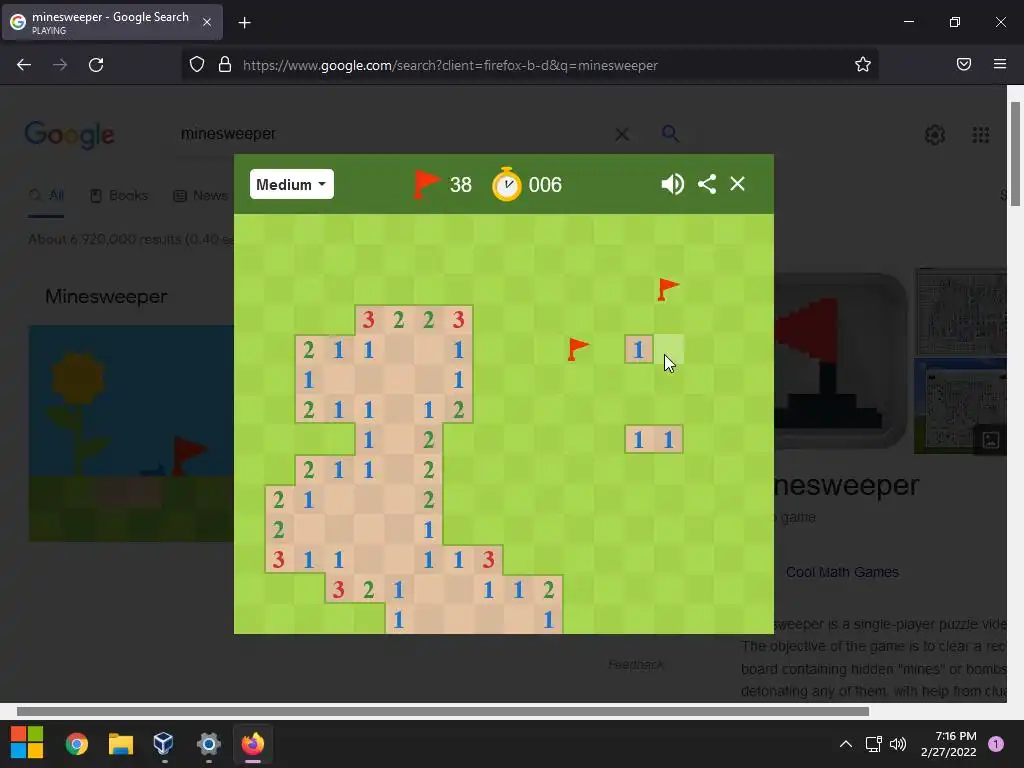Click the sunflower Minesweeper illustration
This screenshot has width=1024, height=768.
(131, 433)
